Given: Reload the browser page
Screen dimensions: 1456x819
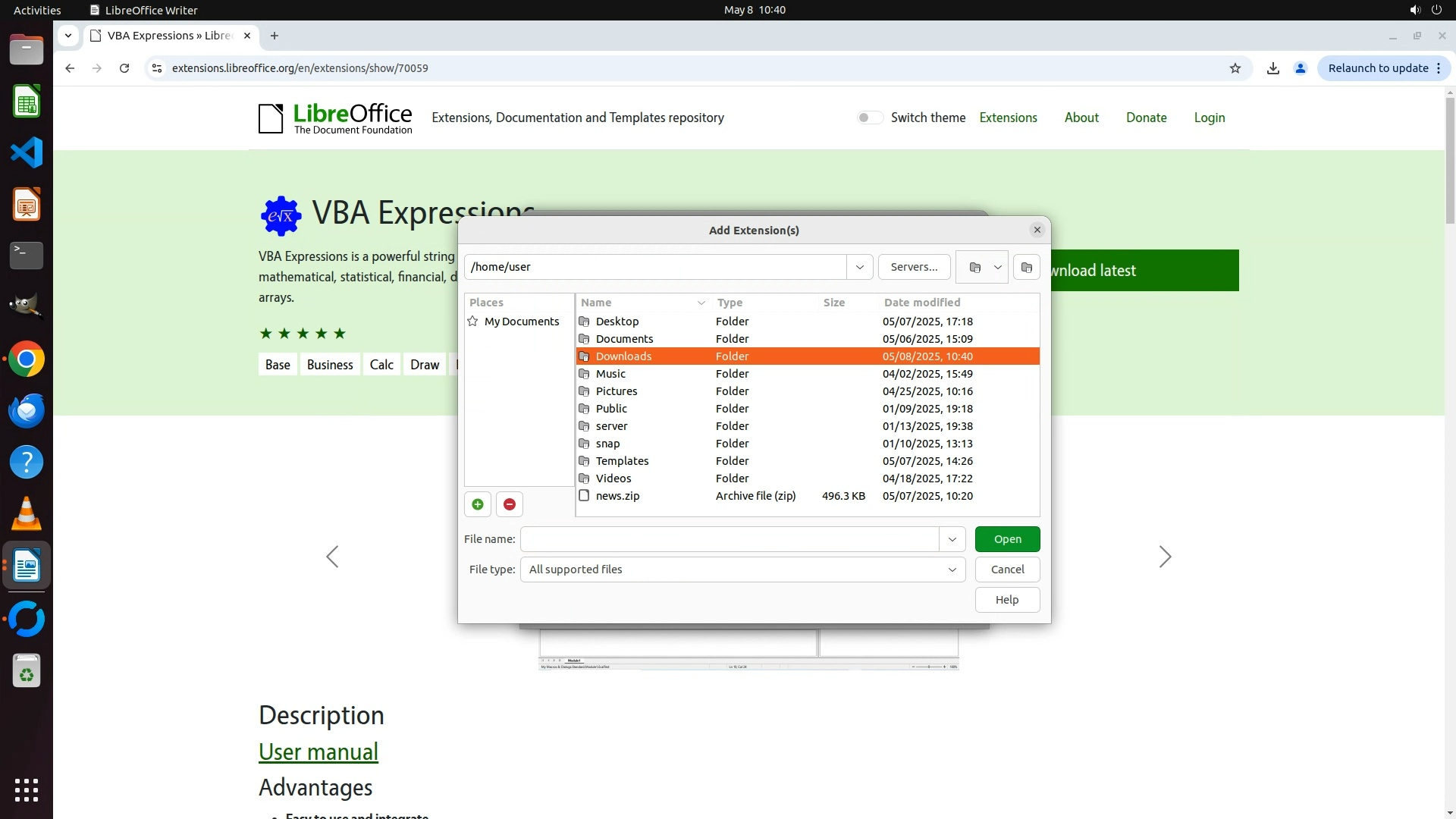Looking at the screenshot, I should 124,68.
